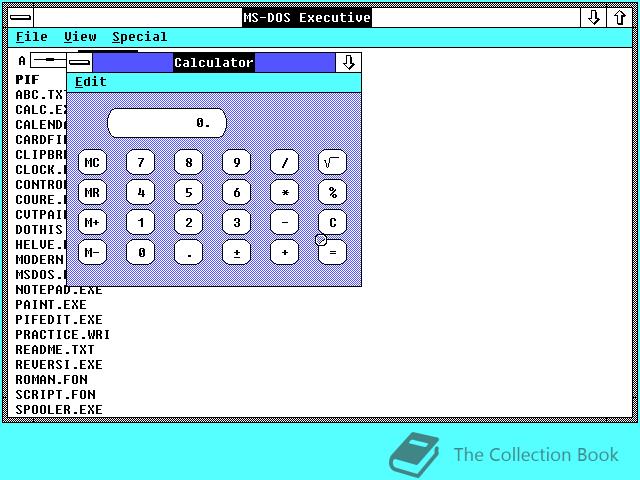Open MS-DOS Executive system menu box
Image resolution: width=640 pixels, height=480 pixels.
click(20, 18)
